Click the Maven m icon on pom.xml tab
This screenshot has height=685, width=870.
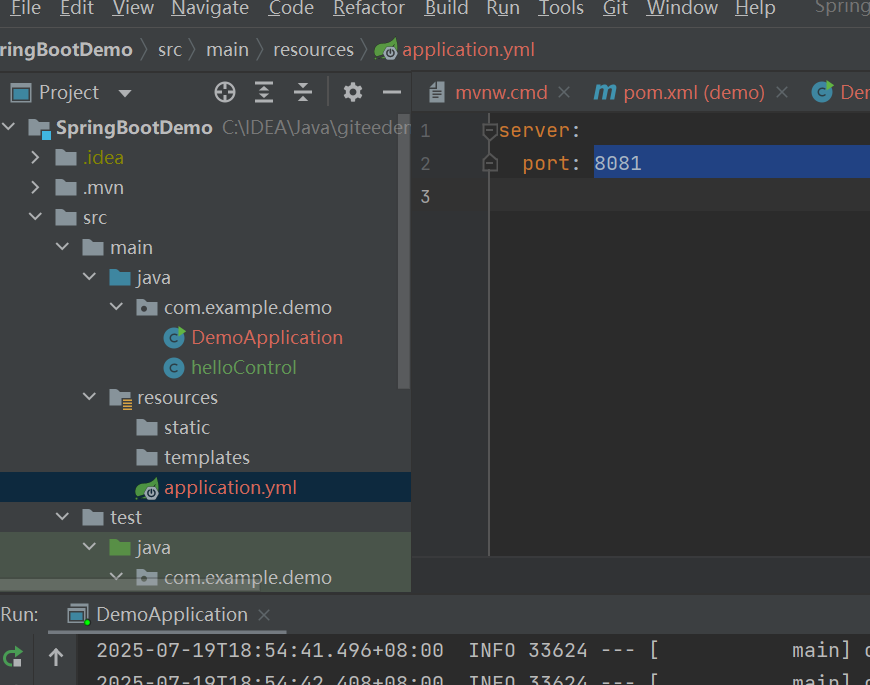coord(605,92)
